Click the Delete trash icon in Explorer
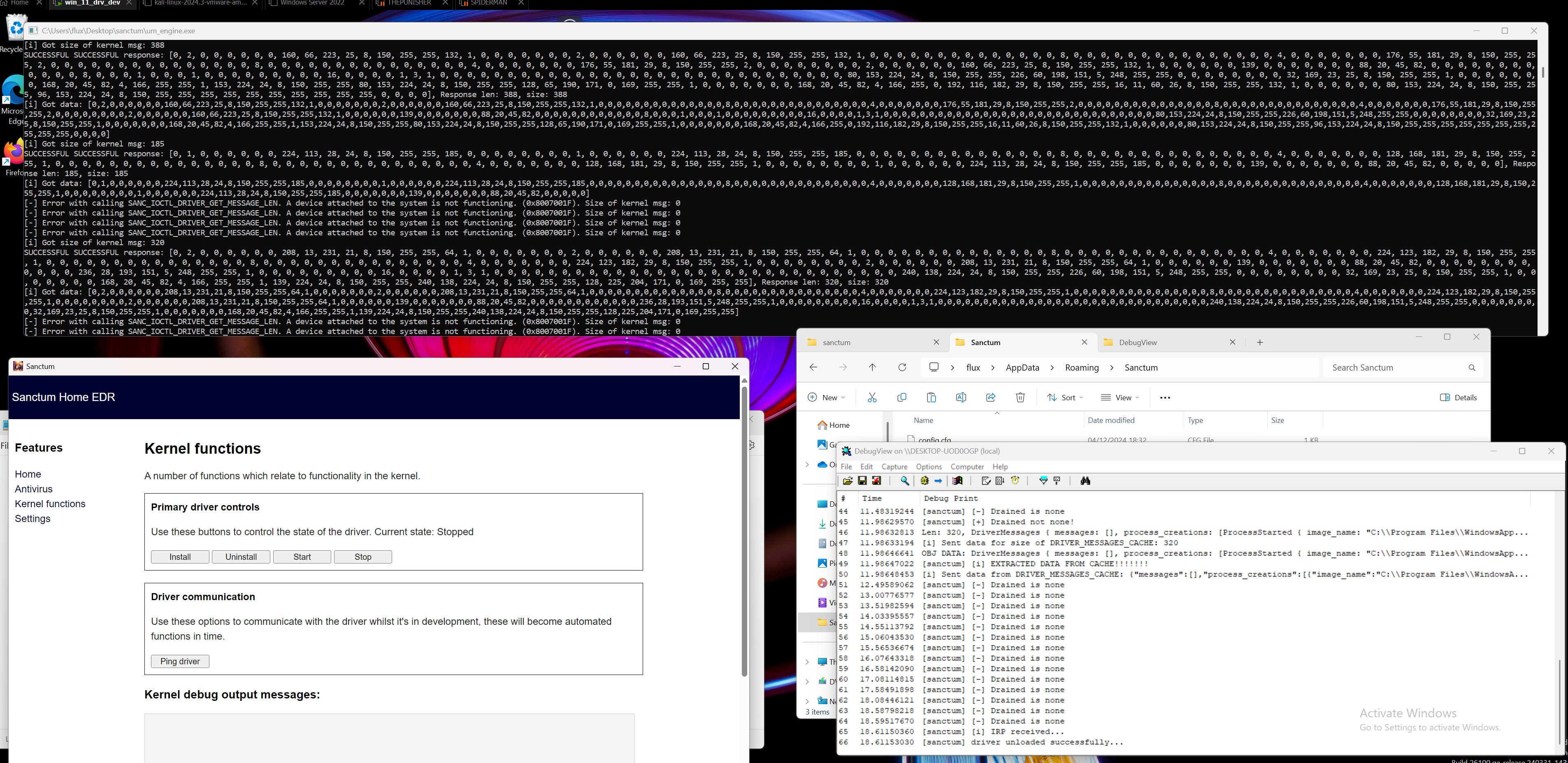This screenshot has width=1568, height=763. pyautogui.click(x=1020, y=397)
